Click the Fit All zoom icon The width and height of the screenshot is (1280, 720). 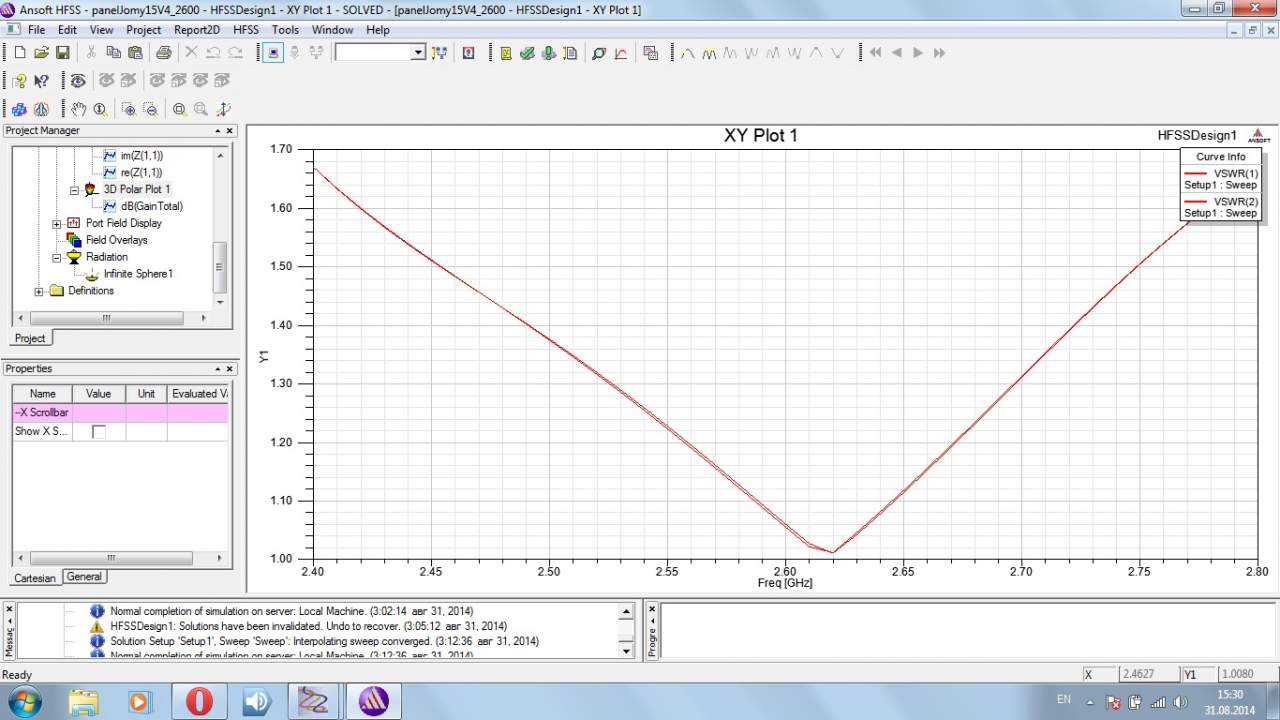click(x=179, y=109)
